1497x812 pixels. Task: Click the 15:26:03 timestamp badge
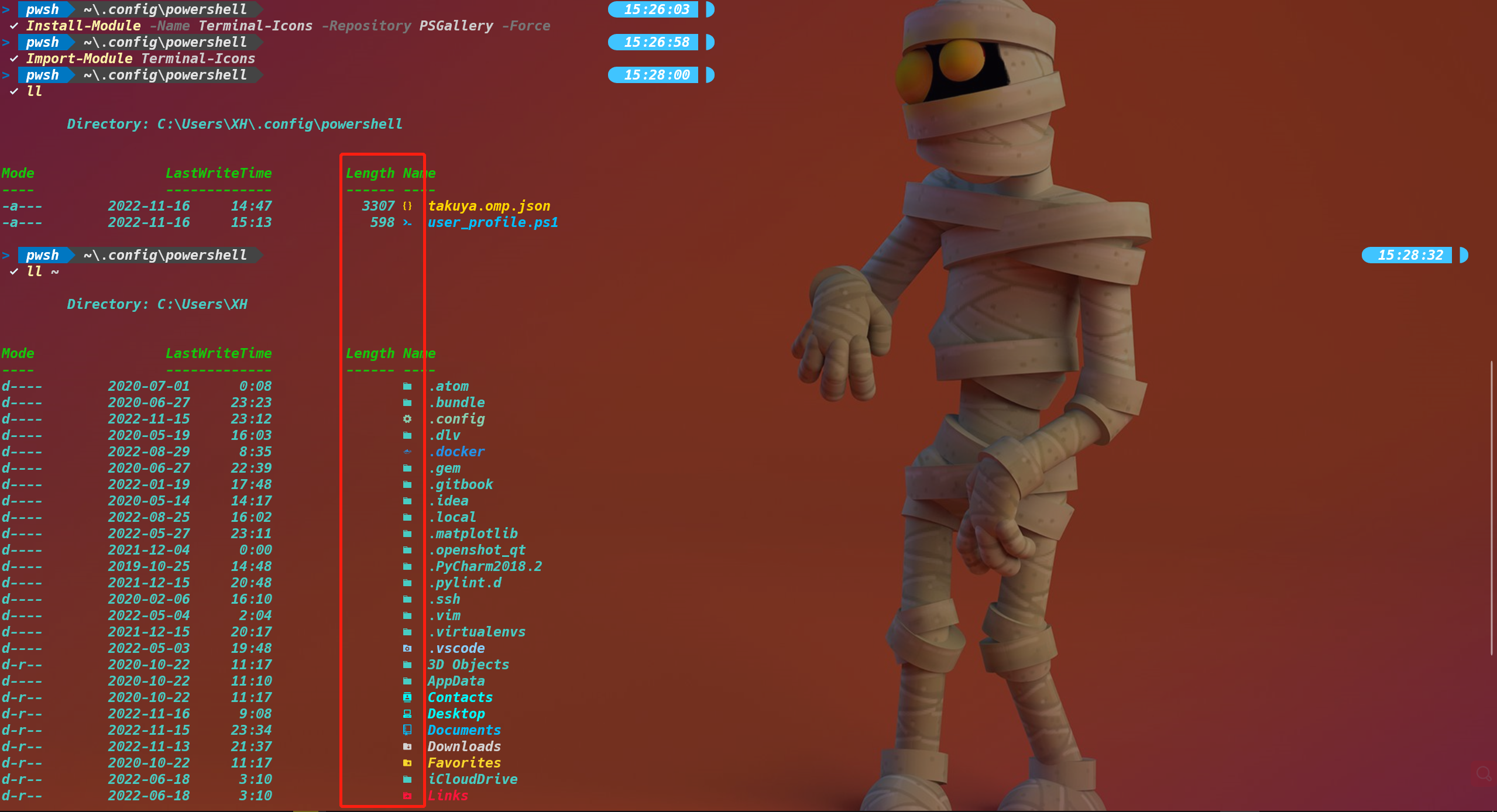click(x=656, y=9)
